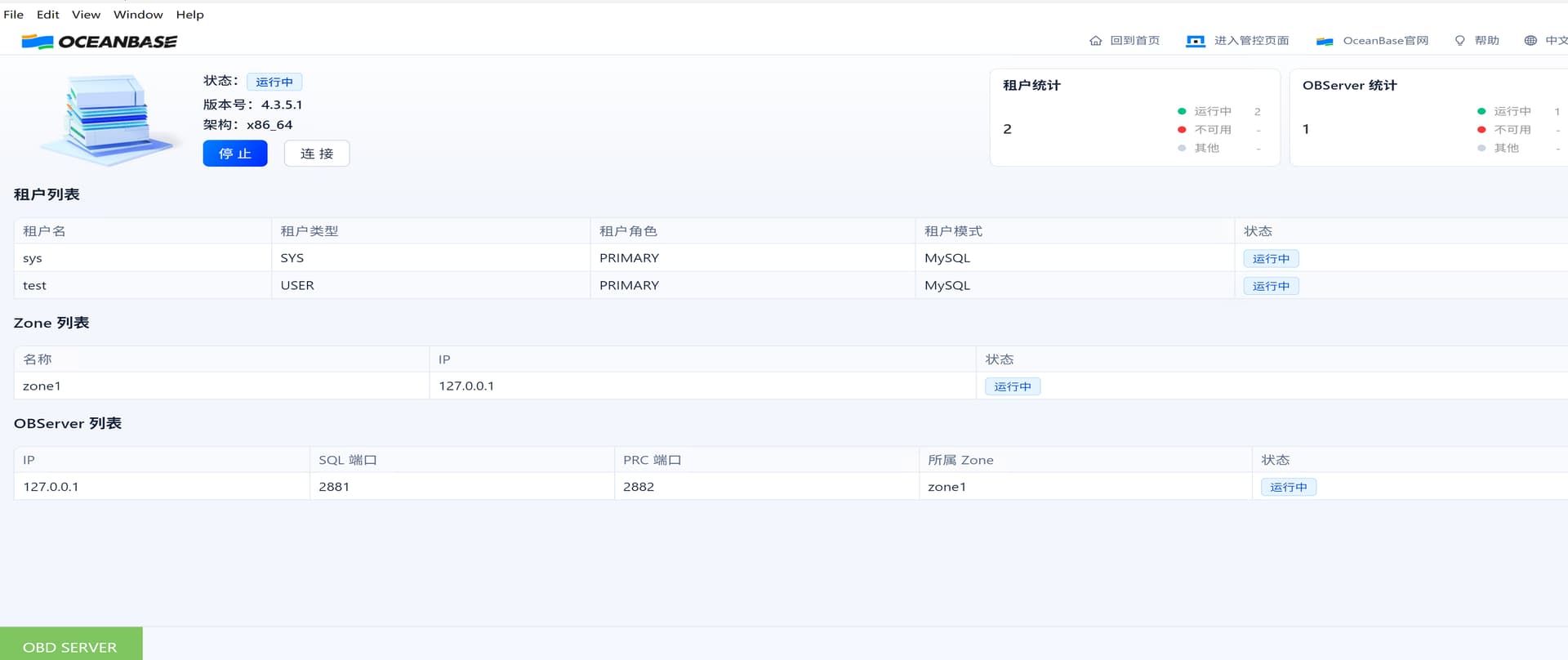Click the OceanBase logo
This screenshot has height=660, width=1568.
click(x=99, y=42)
